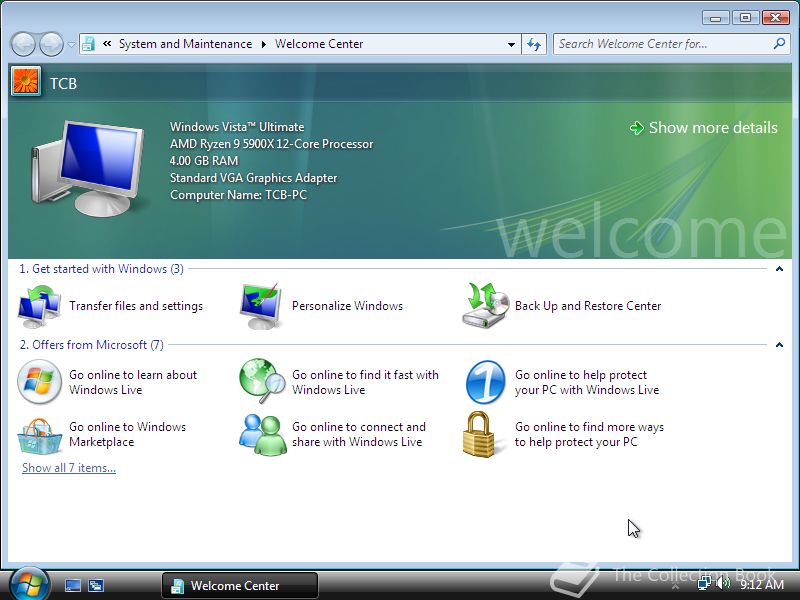The width and height of the screenshot is (800, 600).
Task: Click the blue OneCare protect icon
Action: [x=485, y=382]
